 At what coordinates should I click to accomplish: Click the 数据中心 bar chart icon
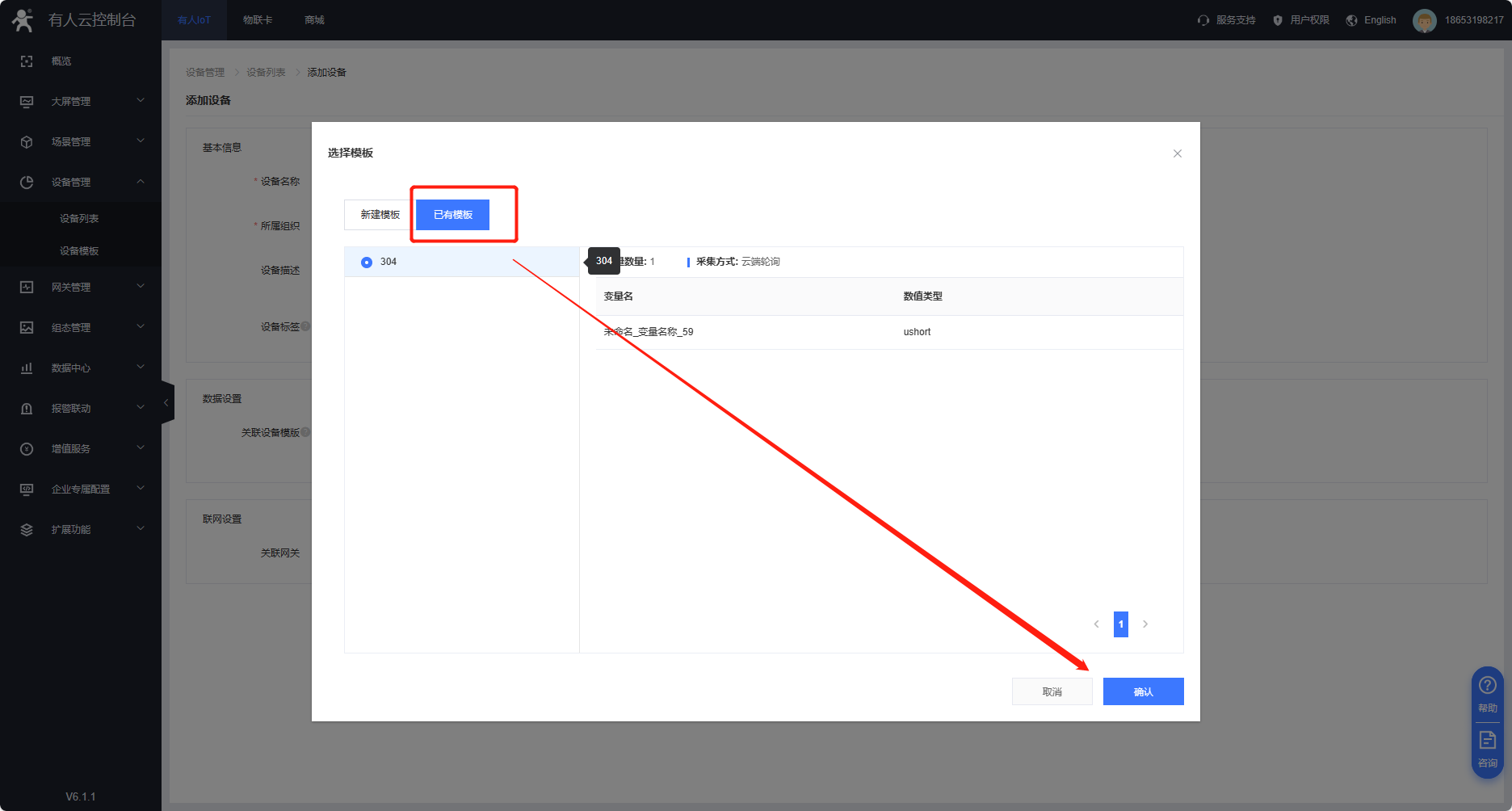tap(27, 368)
